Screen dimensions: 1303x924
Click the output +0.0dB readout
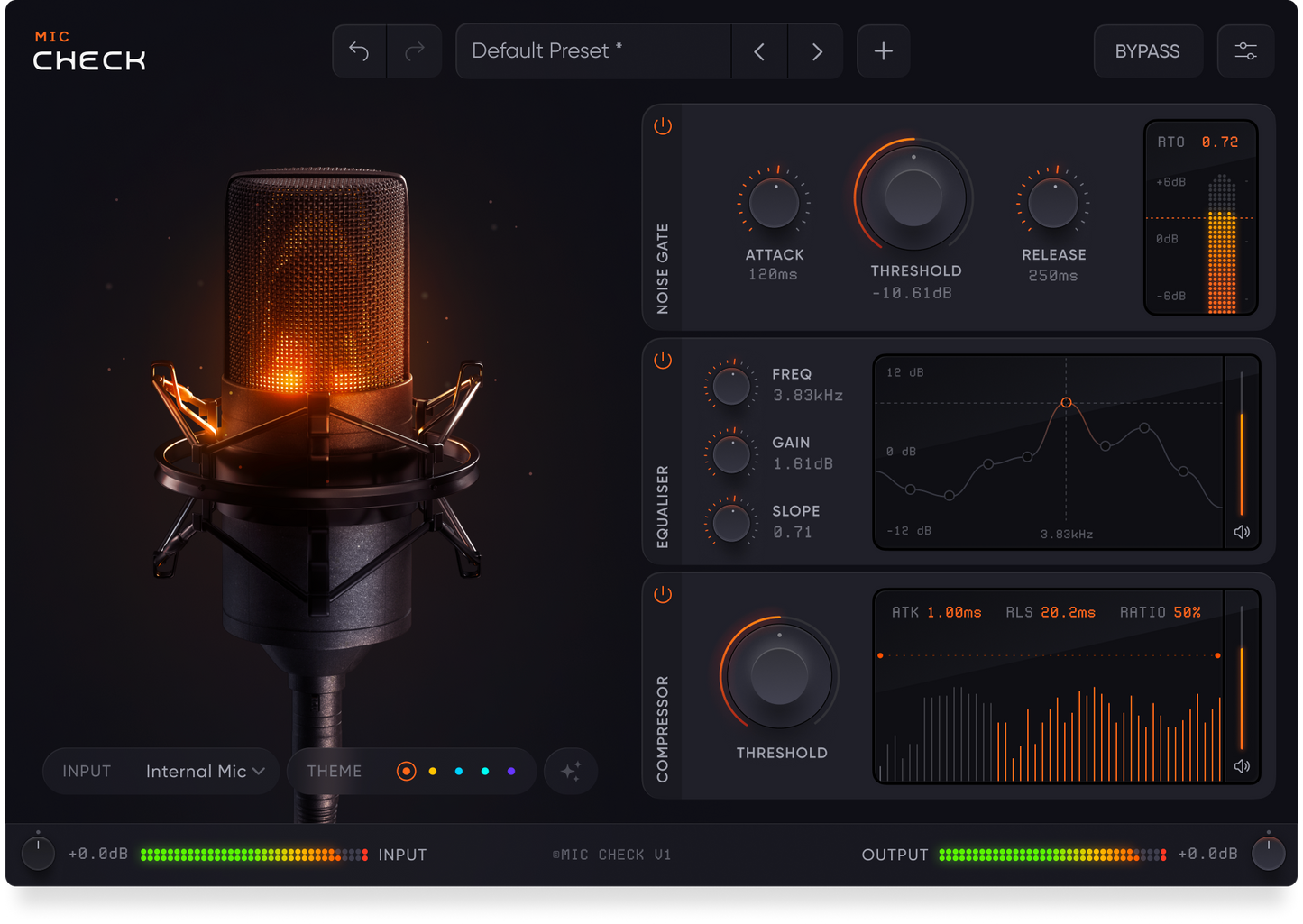[x=1207, y=854]
